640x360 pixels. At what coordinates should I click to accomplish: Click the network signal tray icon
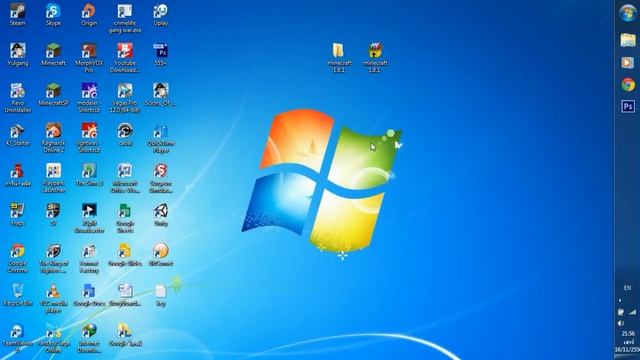point(632,312)
